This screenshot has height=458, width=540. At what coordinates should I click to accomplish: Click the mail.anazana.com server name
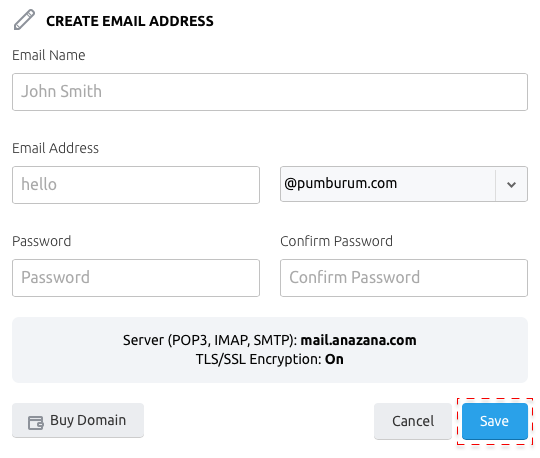click(x=359, y=340)
